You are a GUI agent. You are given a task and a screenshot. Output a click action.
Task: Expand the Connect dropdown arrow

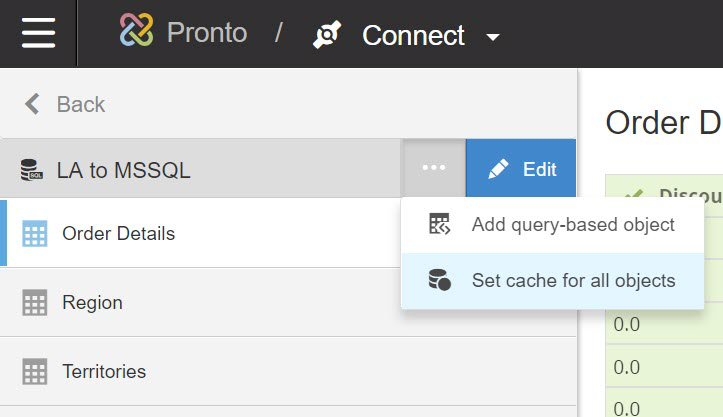pos(492,38)
